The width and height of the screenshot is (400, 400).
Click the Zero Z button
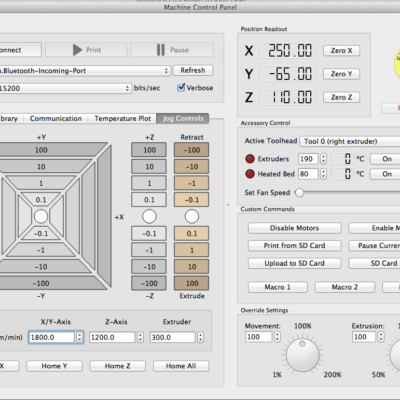click(x=342, y=97)
